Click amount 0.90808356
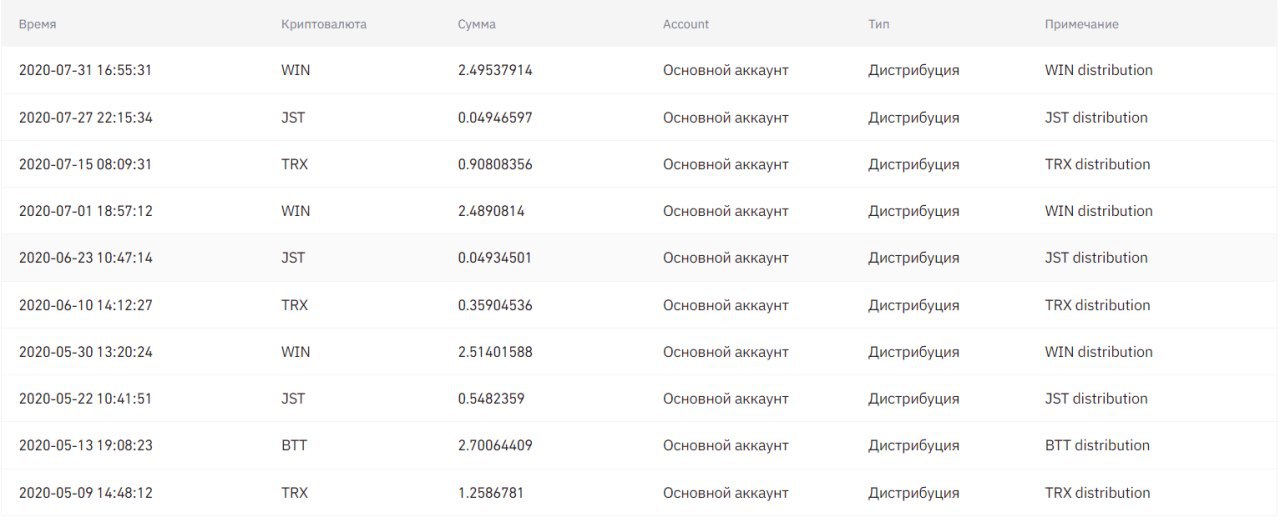The image size is (1280, 527). 495,164
